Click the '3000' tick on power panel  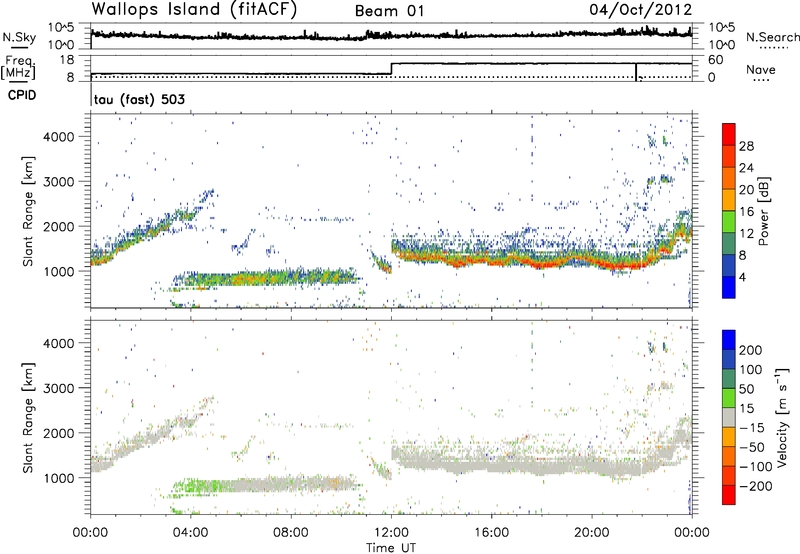point(59,182)
